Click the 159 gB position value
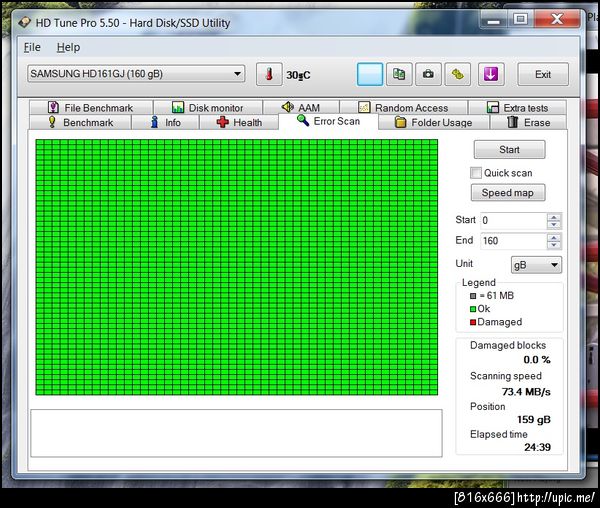The height and width of the screenshot is (508, 600). pyautogui.click(x=534, y=420)
